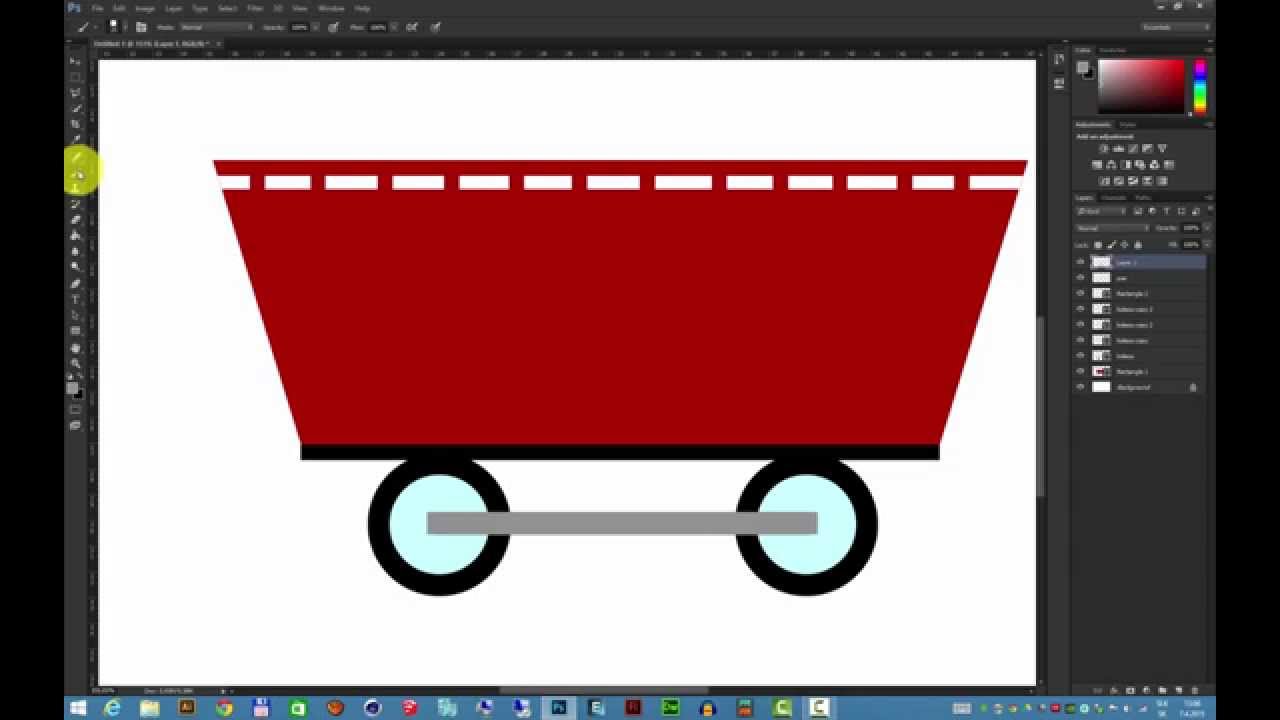1280x720 pixels.
Task: Open the Window menu
Action: point(331,8)
